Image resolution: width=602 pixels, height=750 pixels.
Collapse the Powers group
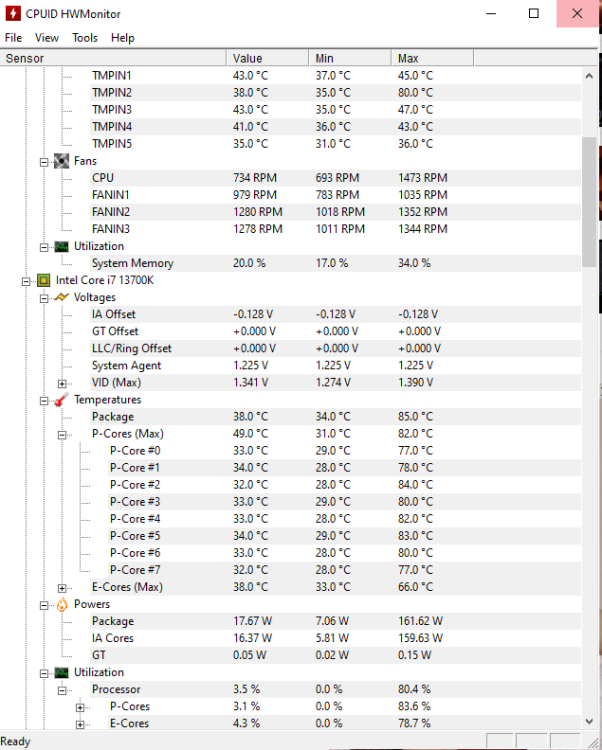click(x=44, y=606)
